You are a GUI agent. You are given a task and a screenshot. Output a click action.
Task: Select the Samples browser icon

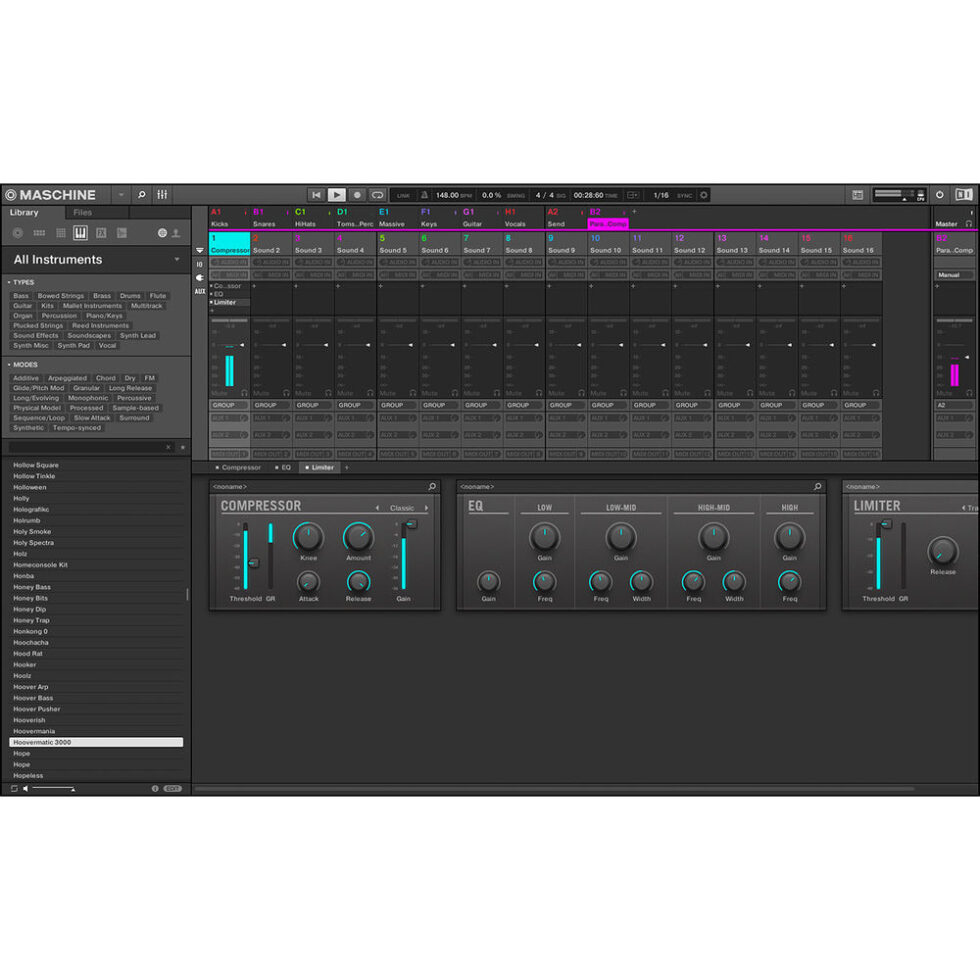point(122,233)
